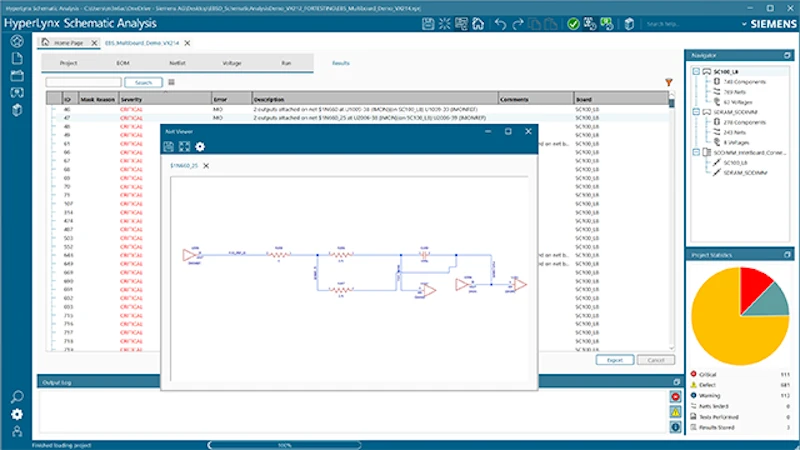Click the soccer-ball icon at the top of the sidebar

(17, 41)
